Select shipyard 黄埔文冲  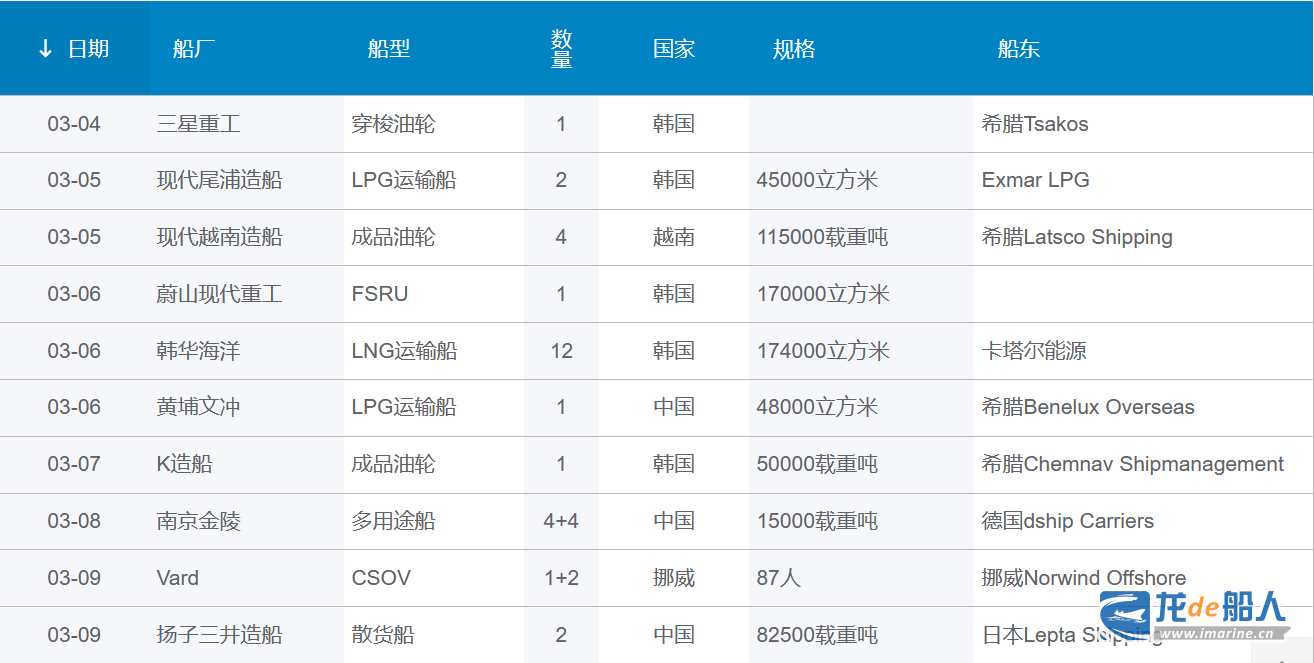199,407
